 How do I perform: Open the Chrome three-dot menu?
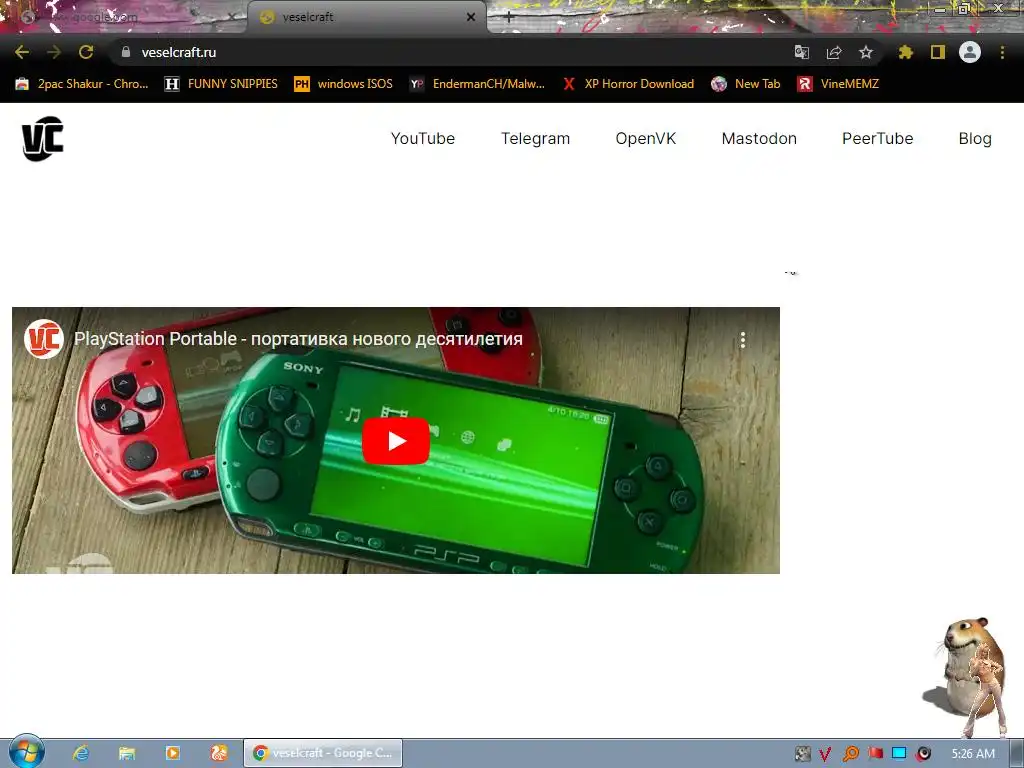pos(1002,52)
